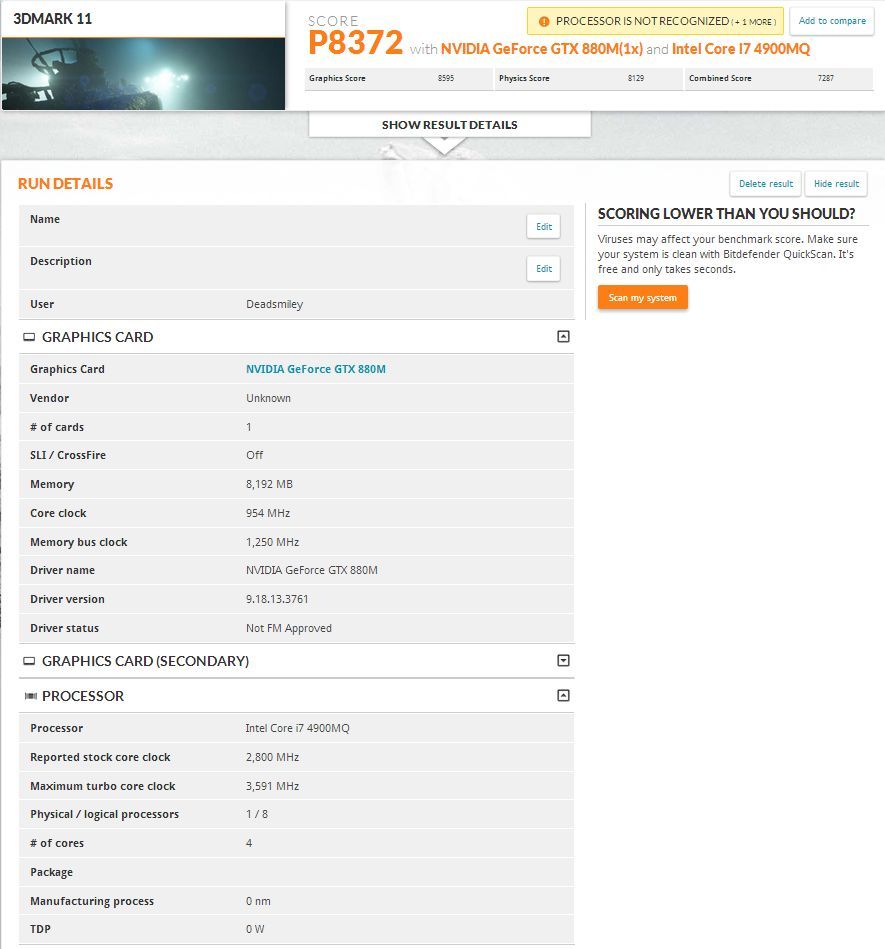Click the 3DMARK 11 title

53,19
